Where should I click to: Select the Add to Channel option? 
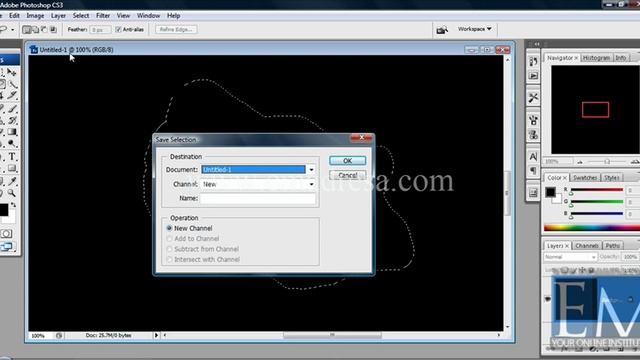(x=169, y=239)
